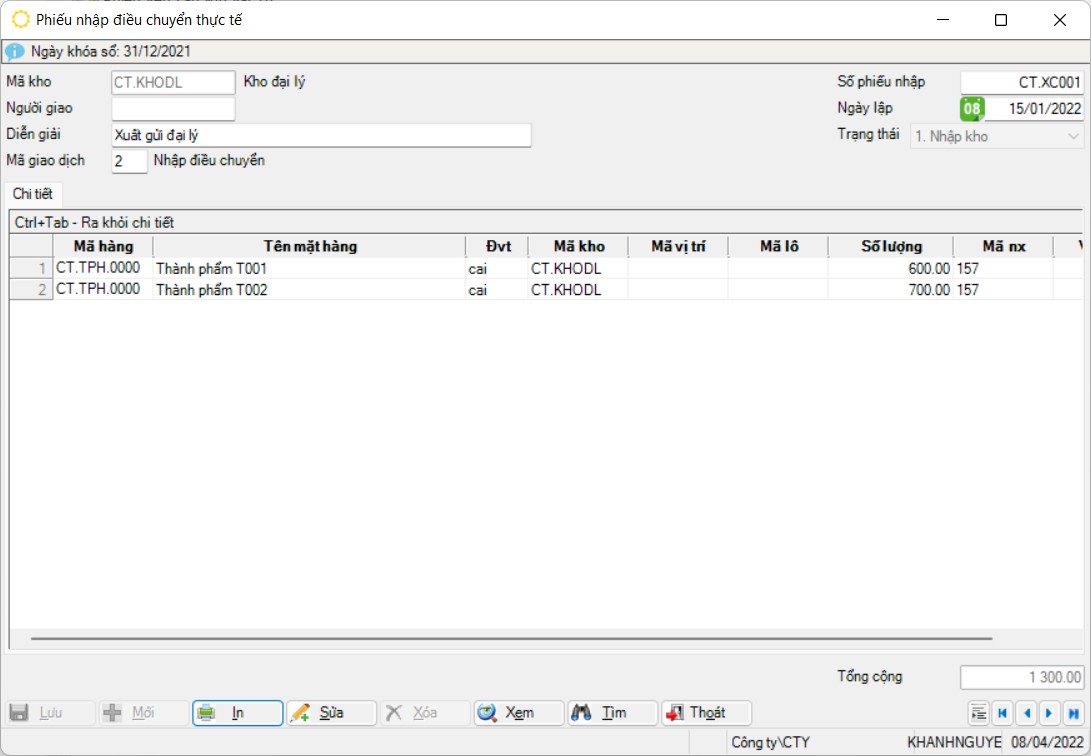Click the horizontal scrollbar of the detail grid
Viewport: 1091px width, 756px height.
point(510,638)
